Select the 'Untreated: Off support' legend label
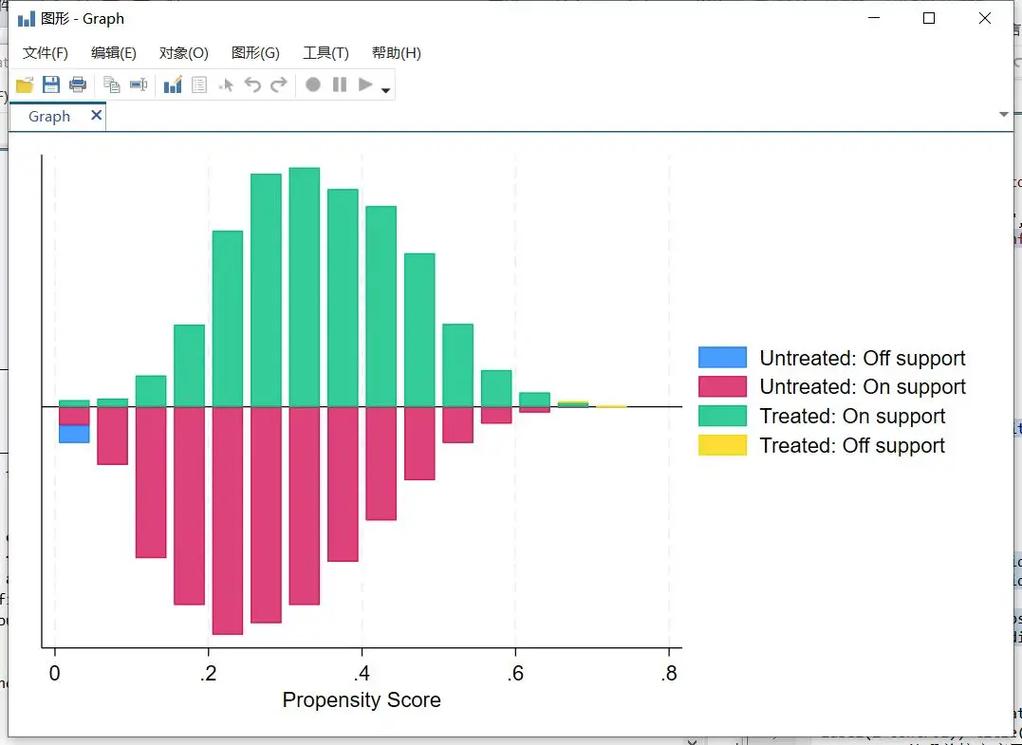The width and height of the screenshot is (1022, 745). click(x=862, y=358)
